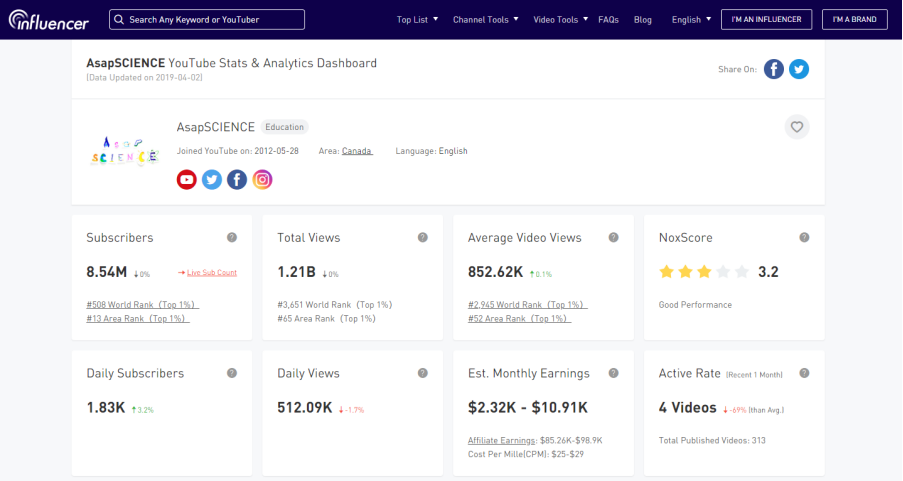
Task: Click the I'M A BRAND button
Action: click(x=855, y=20)
